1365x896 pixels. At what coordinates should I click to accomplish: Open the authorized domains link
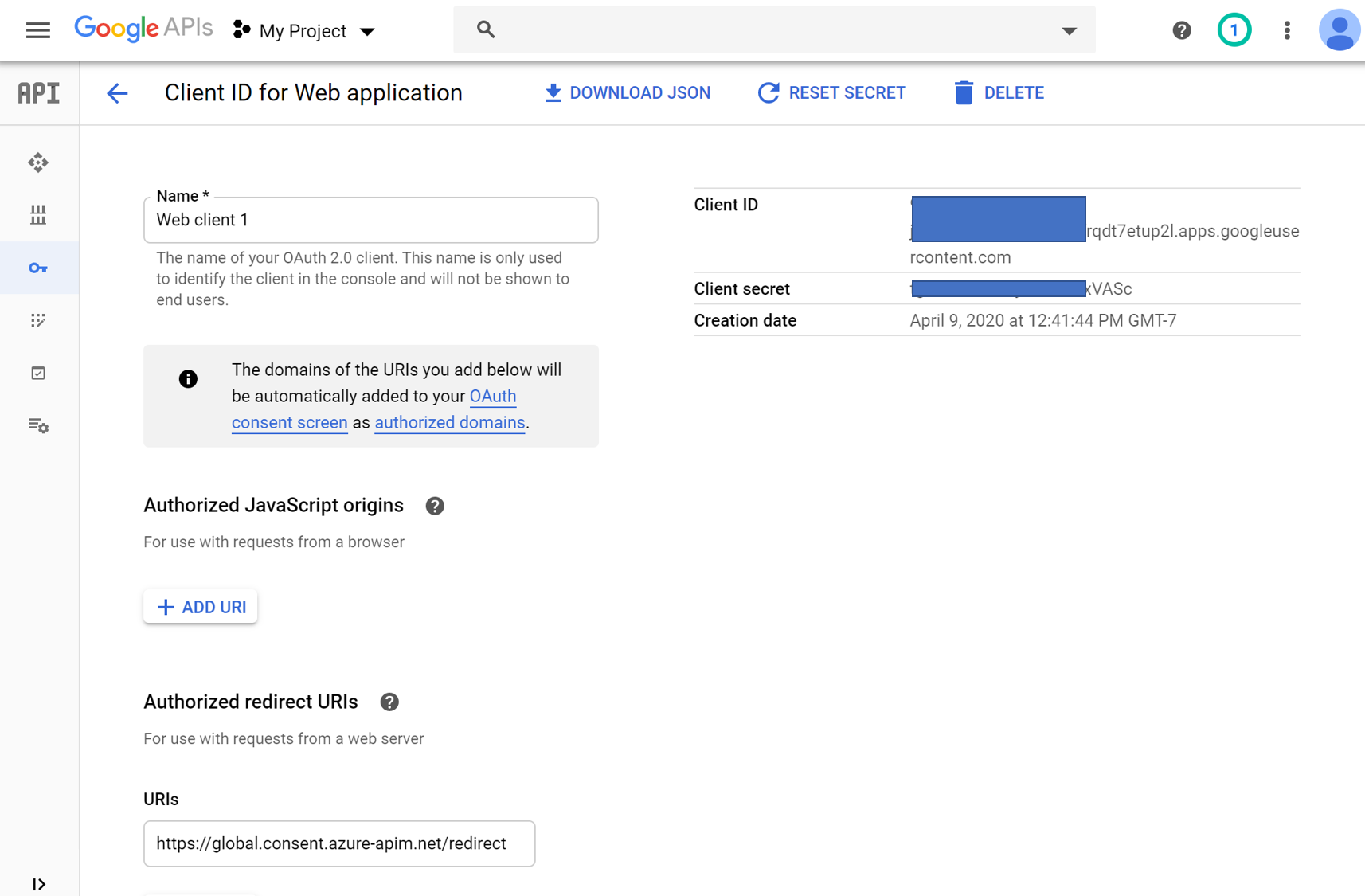pyautogui.click(x=449, y=422)
